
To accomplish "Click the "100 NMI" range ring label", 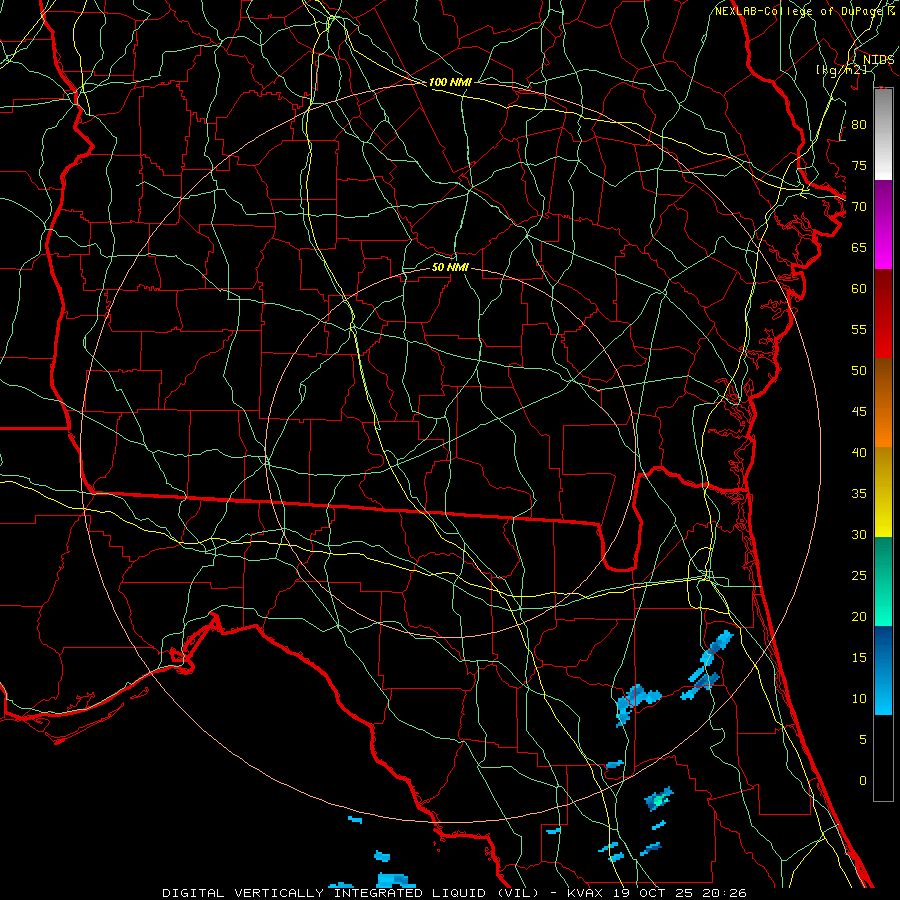I will coord(450,82).
